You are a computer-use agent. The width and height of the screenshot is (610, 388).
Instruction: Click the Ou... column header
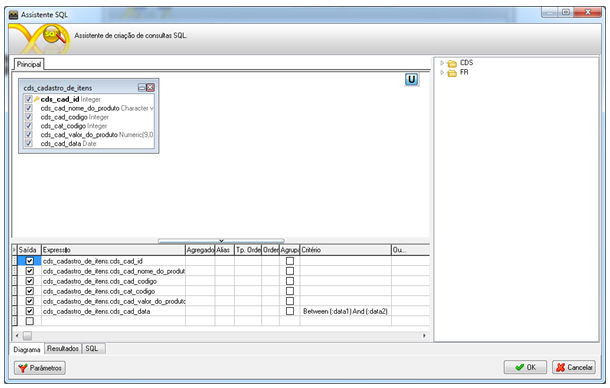(410, 250)
